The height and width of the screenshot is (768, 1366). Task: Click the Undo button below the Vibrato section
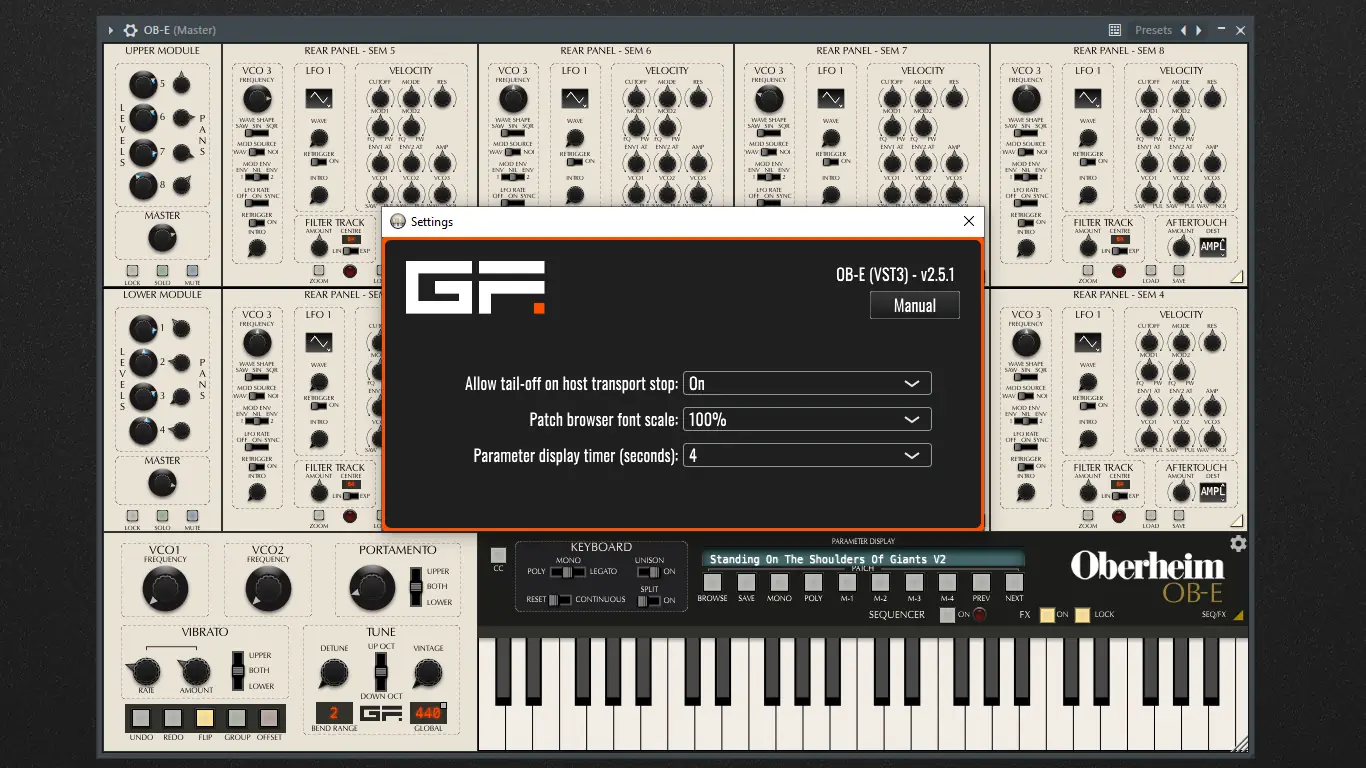(x=140, y=717)
